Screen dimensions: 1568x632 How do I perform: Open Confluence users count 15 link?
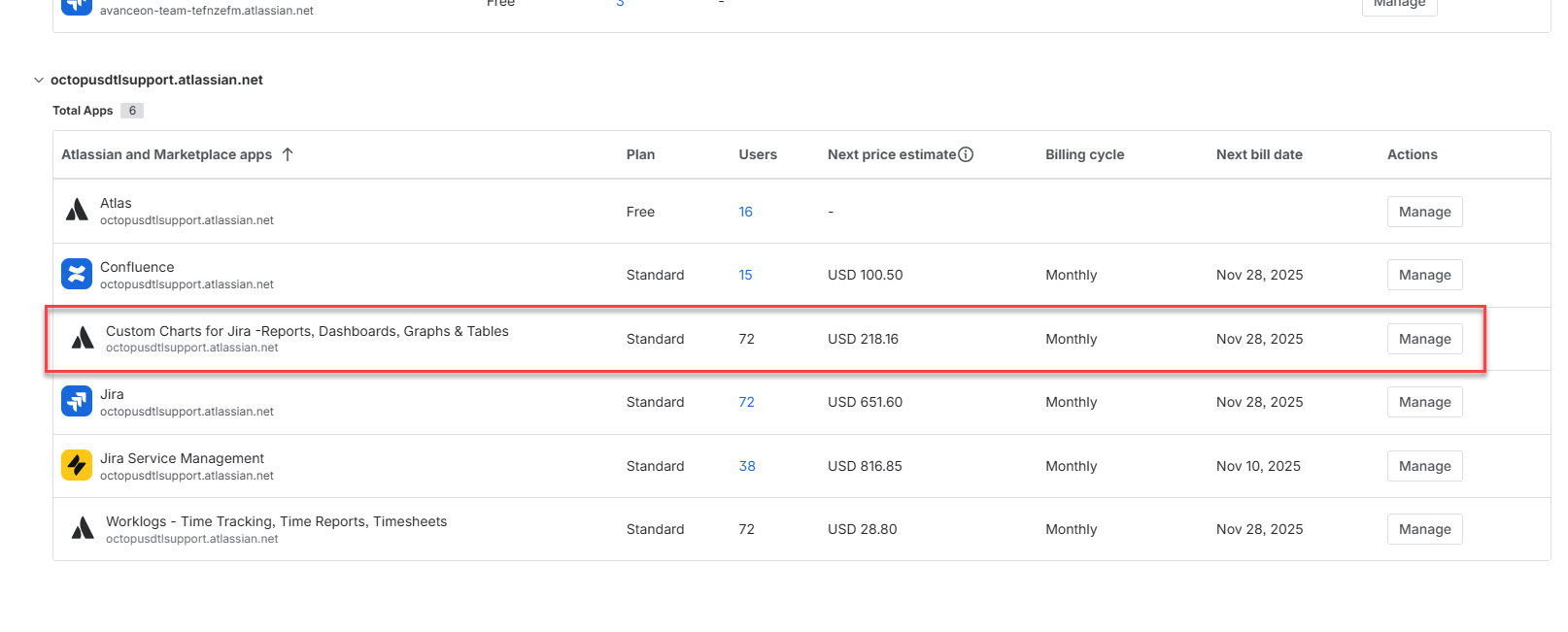click(x=745, y=275)
